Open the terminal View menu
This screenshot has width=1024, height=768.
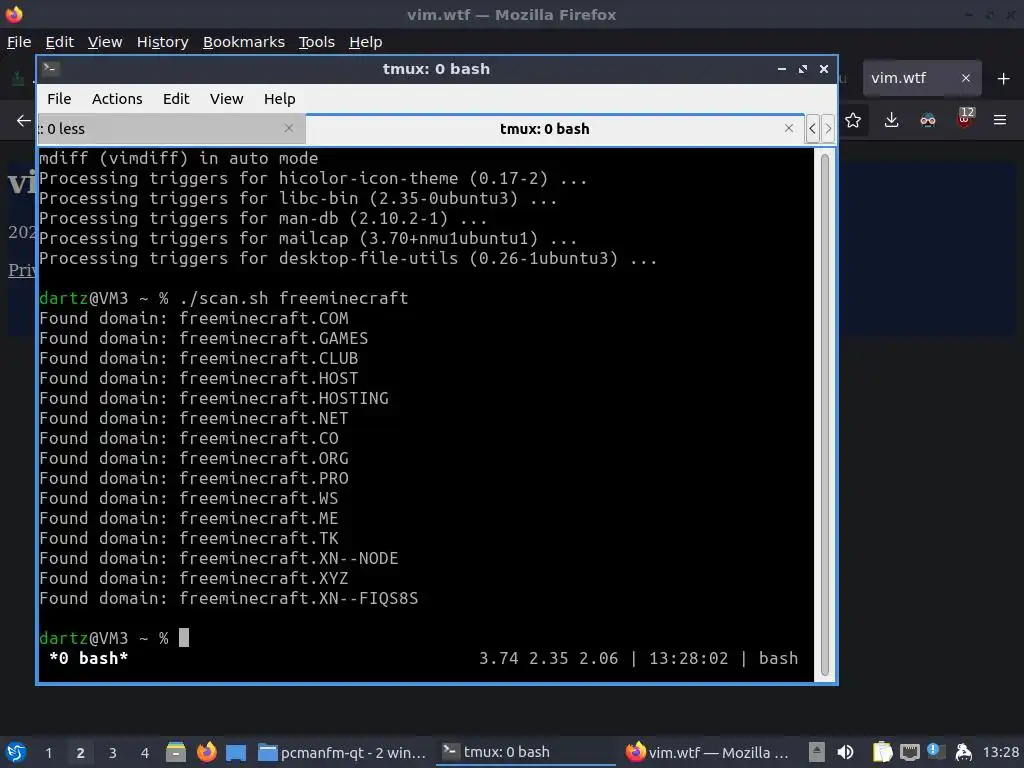(226, 99)
